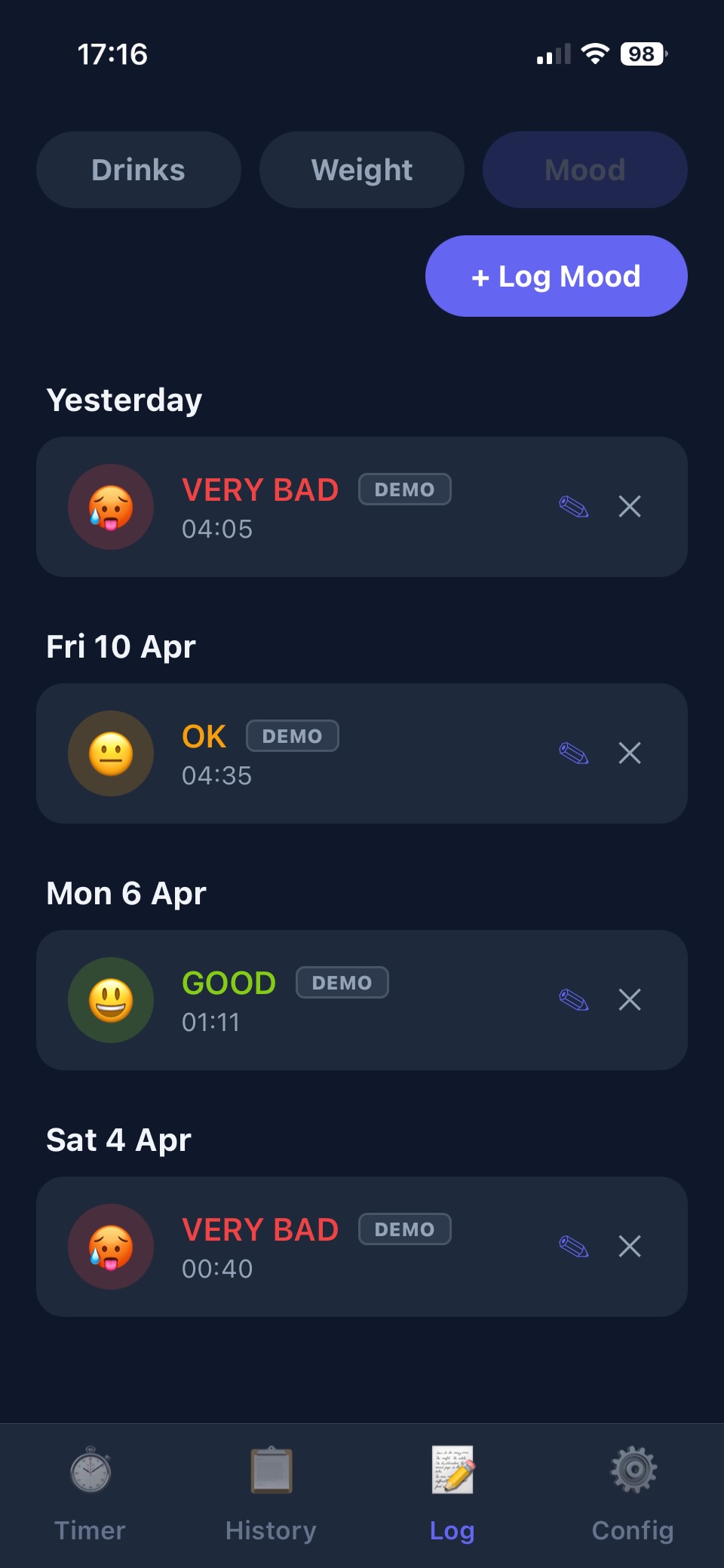The image size is (724, 1568).
Task: Tap the smiling emoji on GOOD entry
Action: [111, 1000]
